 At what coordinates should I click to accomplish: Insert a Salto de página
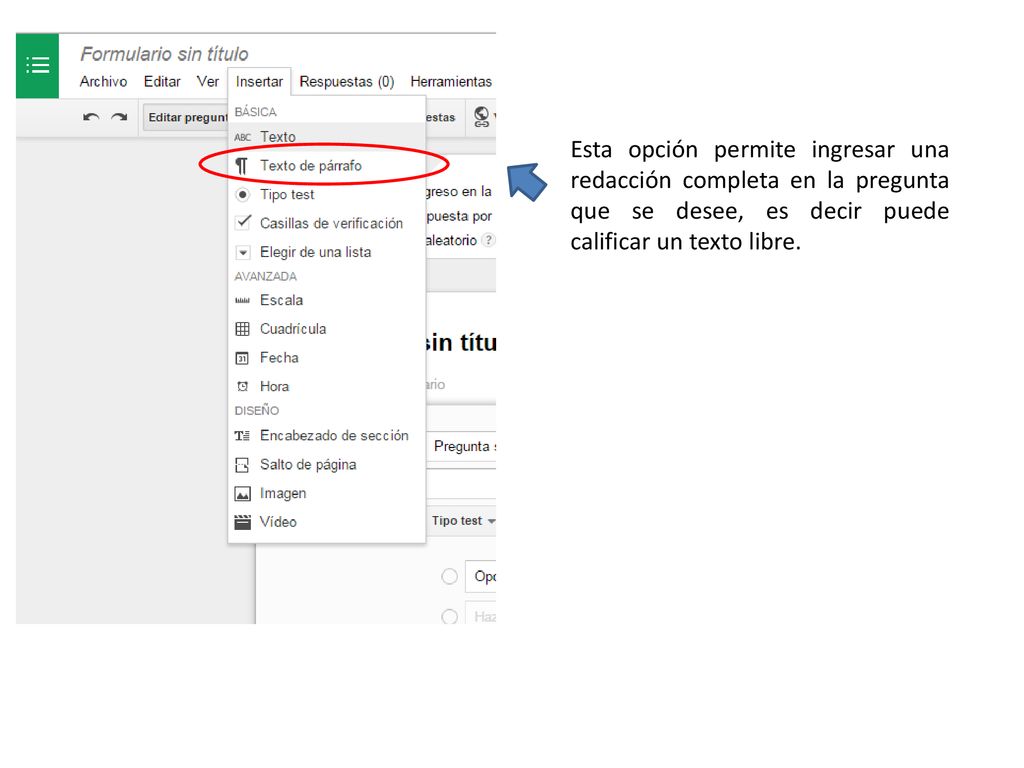point(327,465)
